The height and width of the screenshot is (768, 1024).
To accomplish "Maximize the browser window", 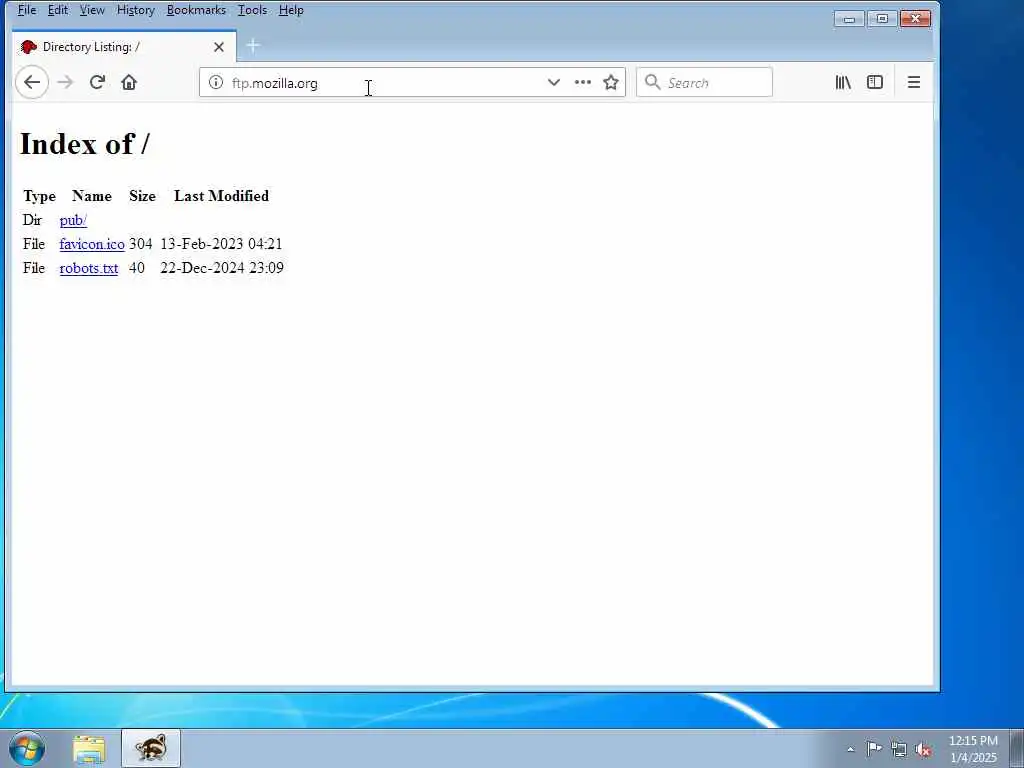I will point(882,19).
